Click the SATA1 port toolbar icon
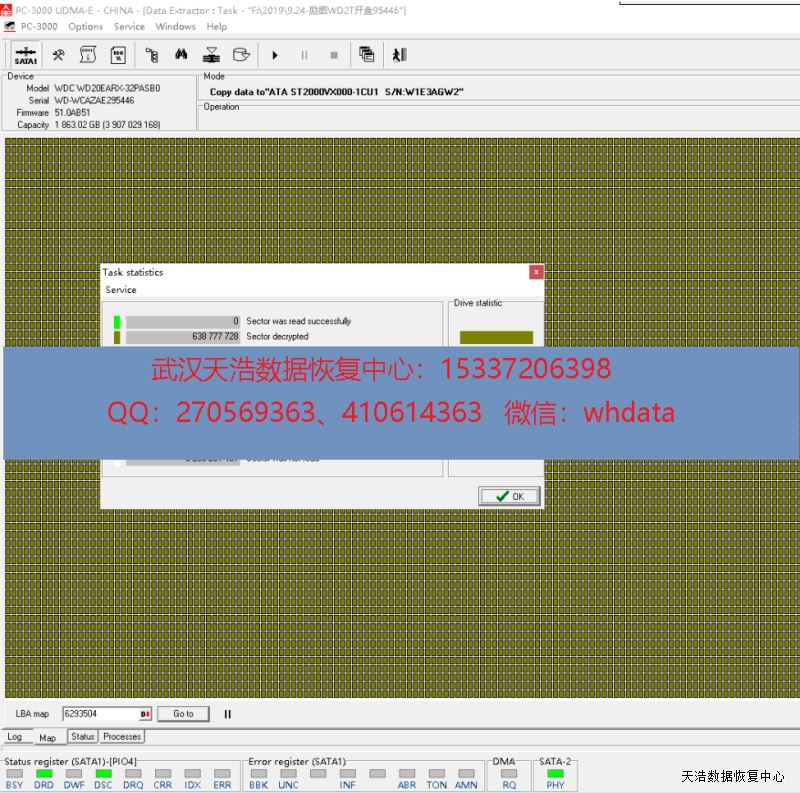This screenshot has height=793, width=800. click(25, 55)
